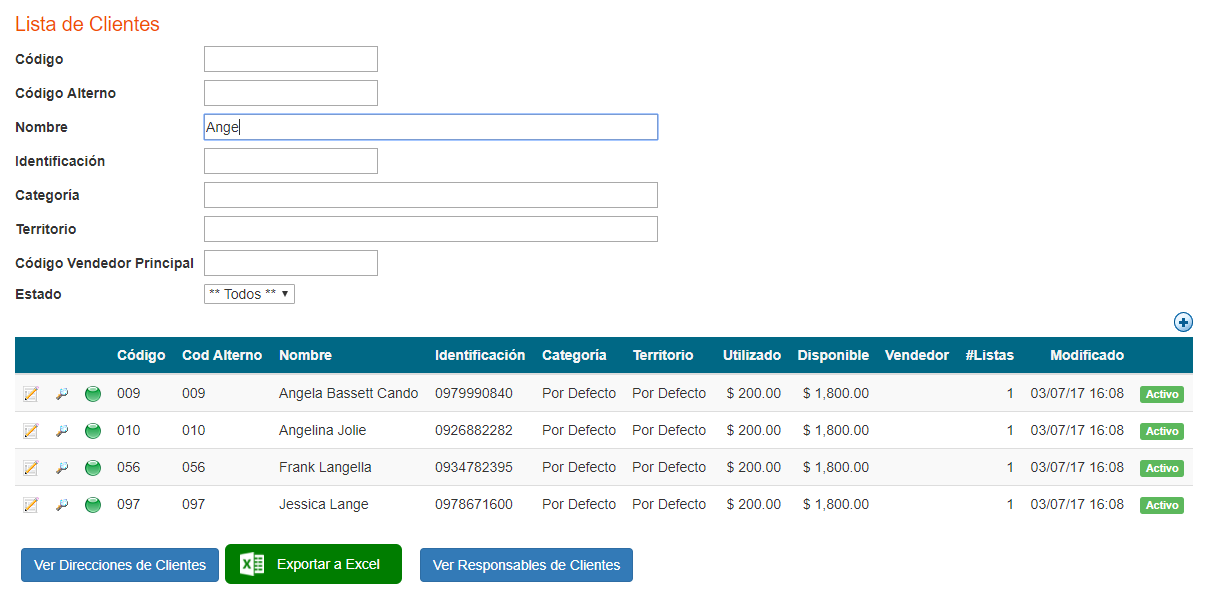Click the Ver Direcciones de Clientes button
This screenshot has width=1205, height=591.
click(120, 565)
